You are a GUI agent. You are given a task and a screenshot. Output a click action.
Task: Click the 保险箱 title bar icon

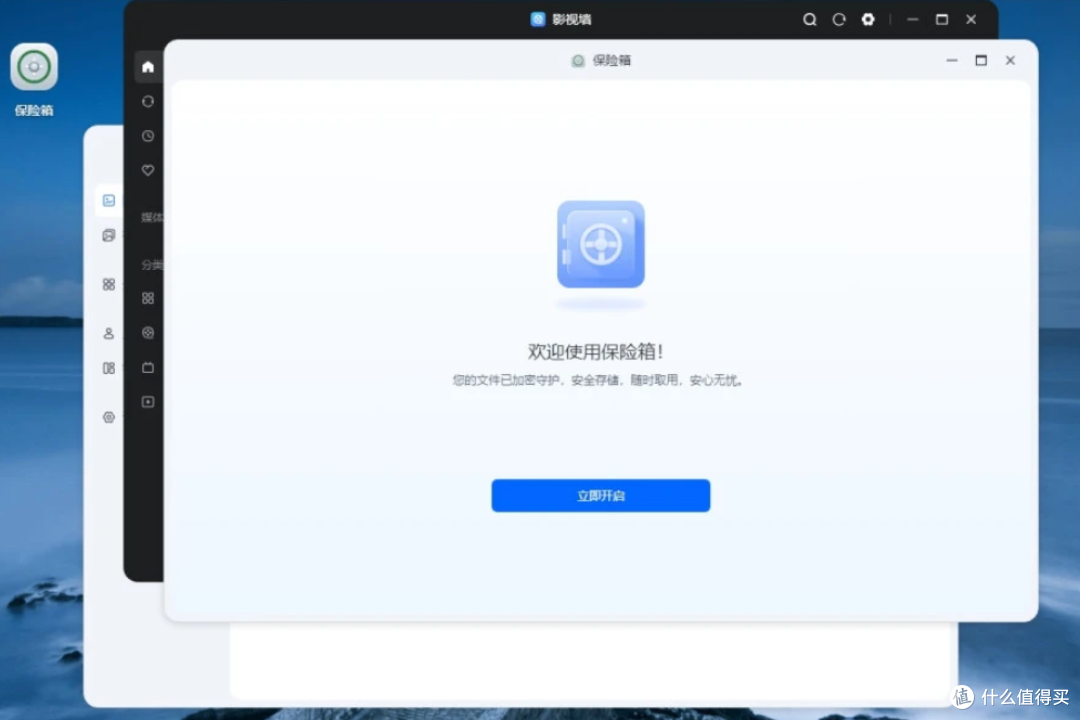(578, 61)
